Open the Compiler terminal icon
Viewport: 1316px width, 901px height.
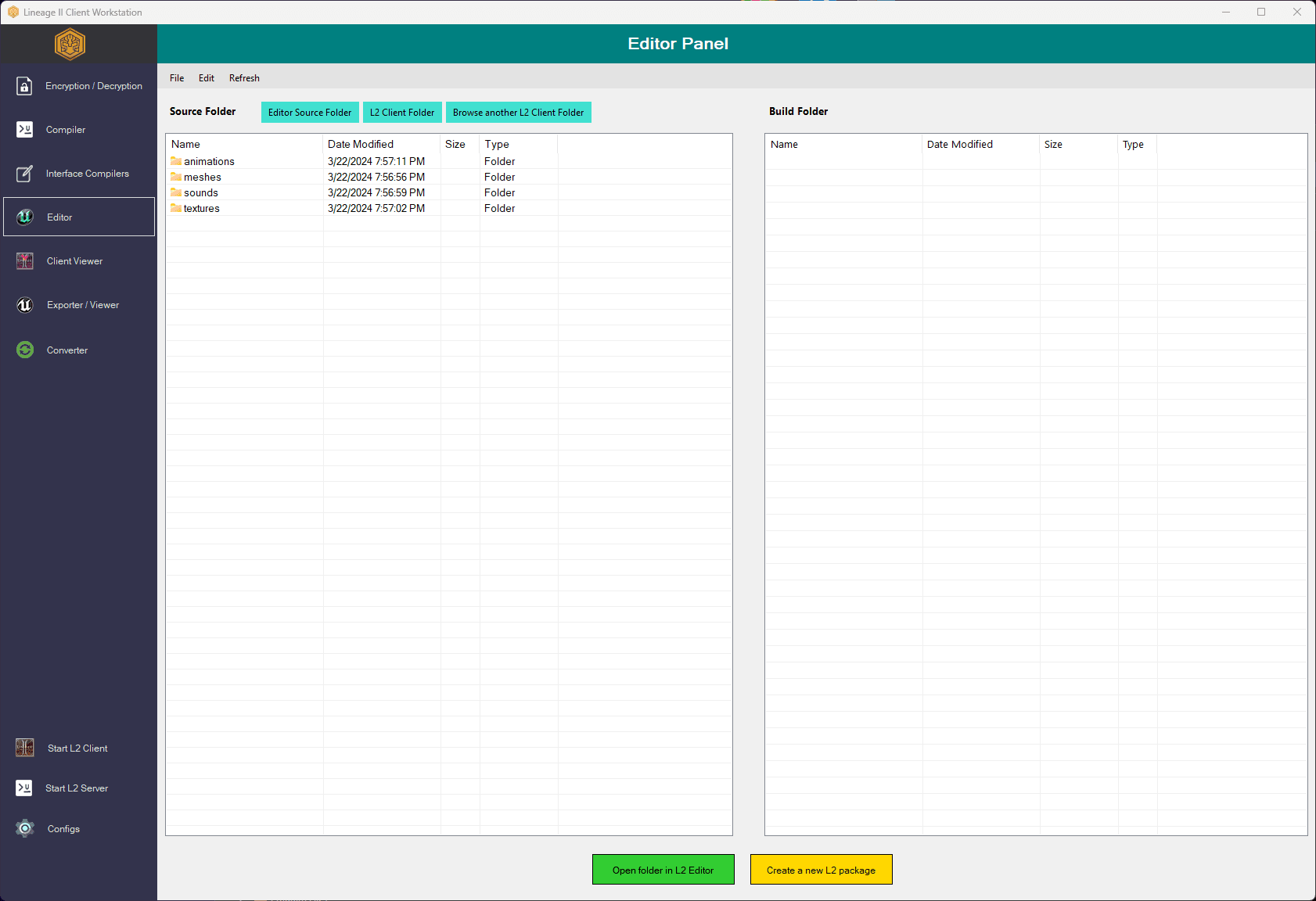tap(24, 130)
